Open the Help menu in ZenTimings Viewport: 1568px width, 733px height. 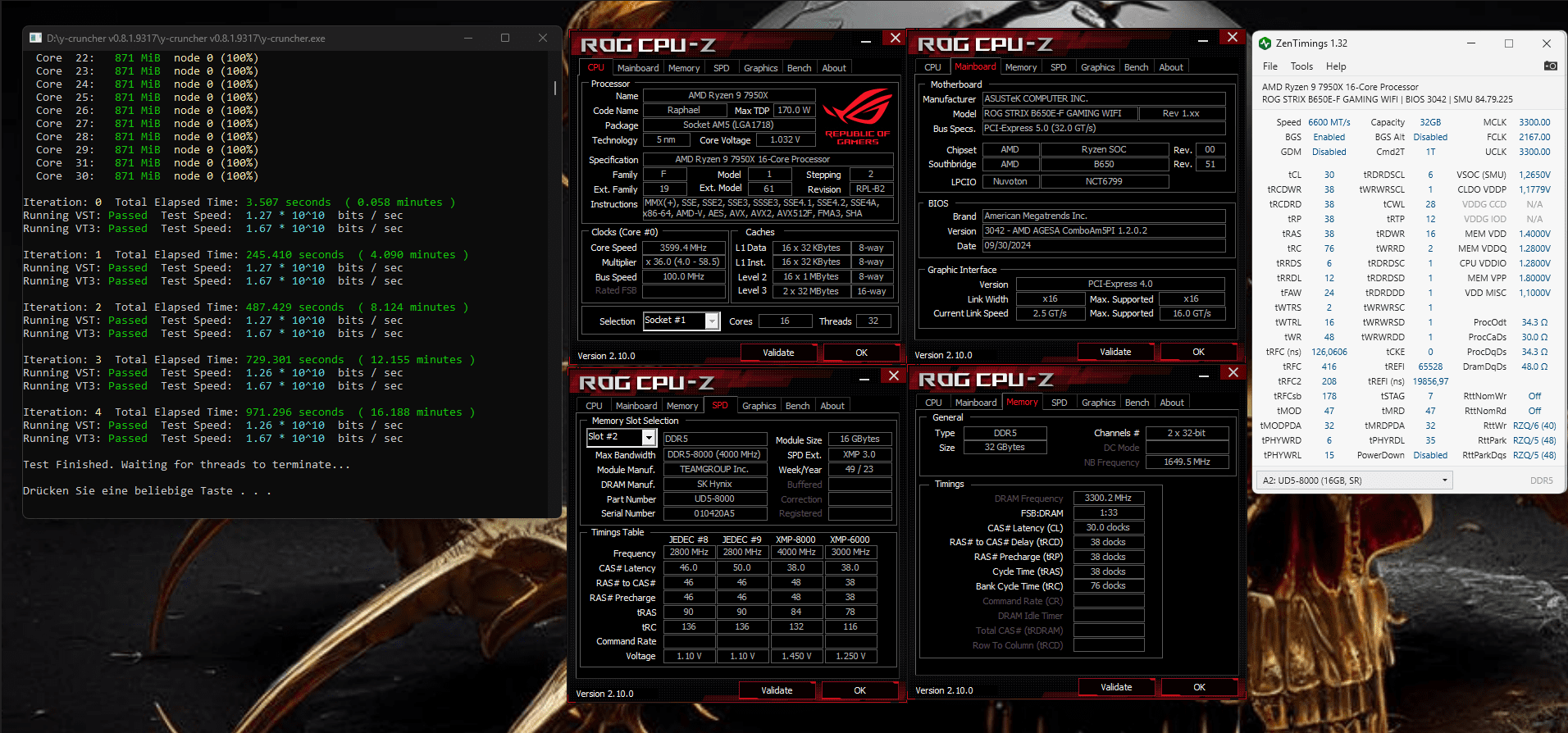coord(1336,66)
